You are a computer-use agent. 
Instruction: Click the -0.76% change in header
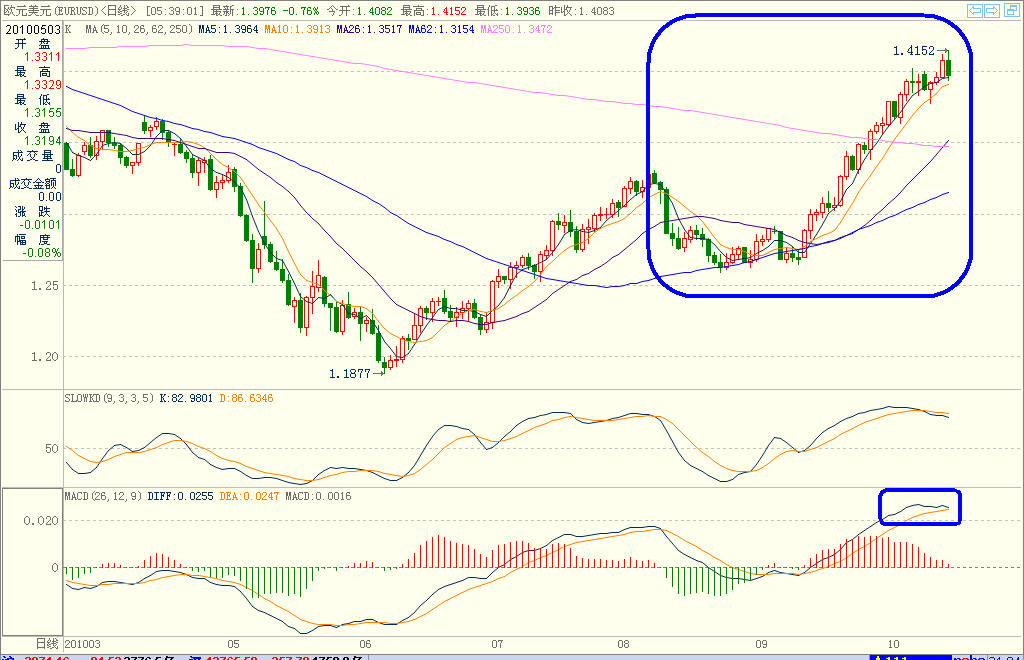301,11
